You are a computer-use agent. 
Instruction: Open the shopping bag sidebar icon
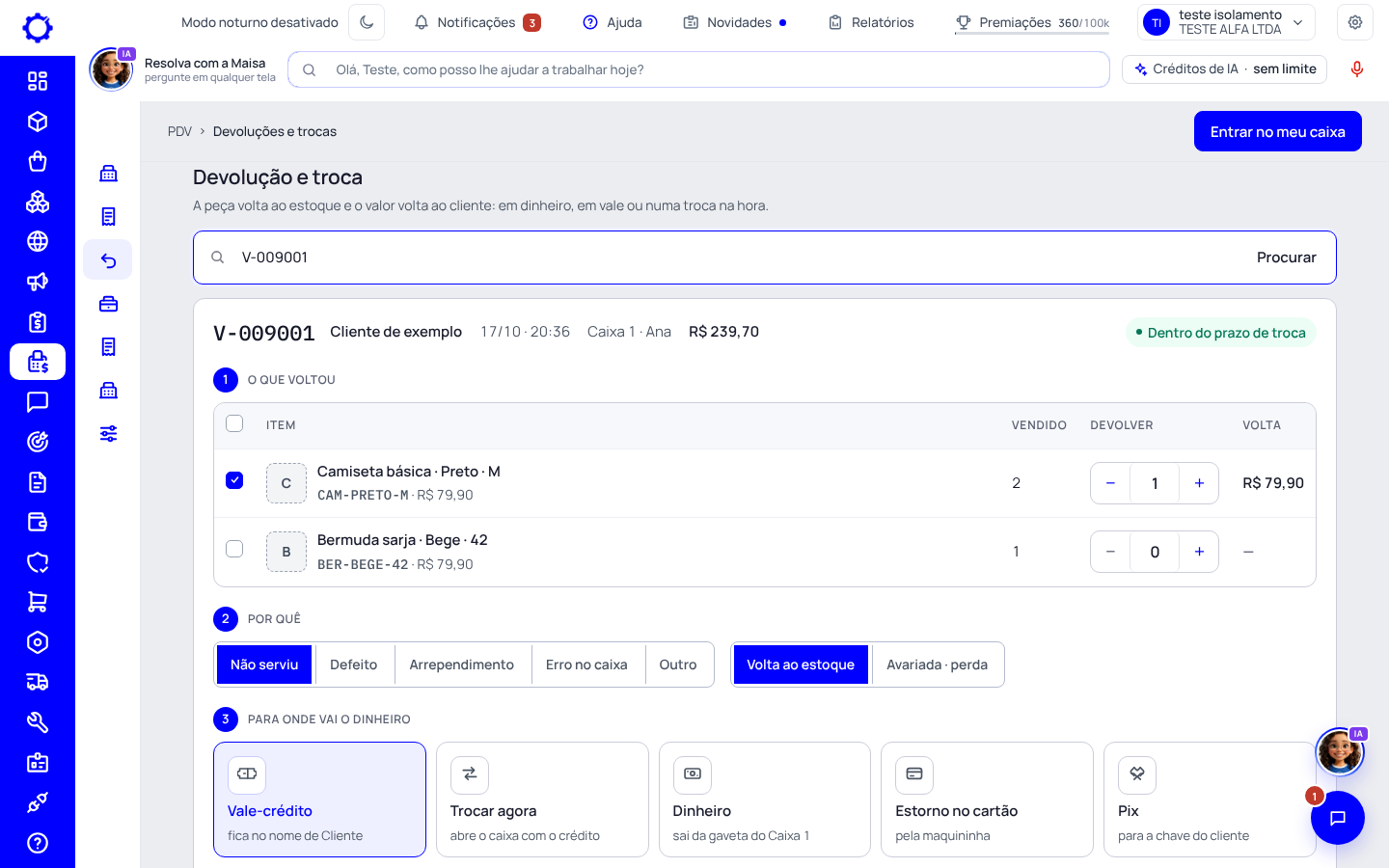click(x=38, y=161)
